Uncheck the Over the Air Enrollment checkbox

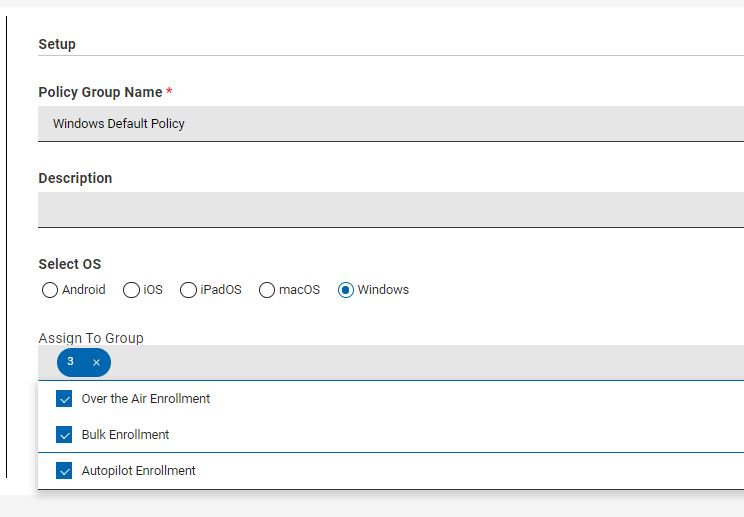click(x=64, y=399)
